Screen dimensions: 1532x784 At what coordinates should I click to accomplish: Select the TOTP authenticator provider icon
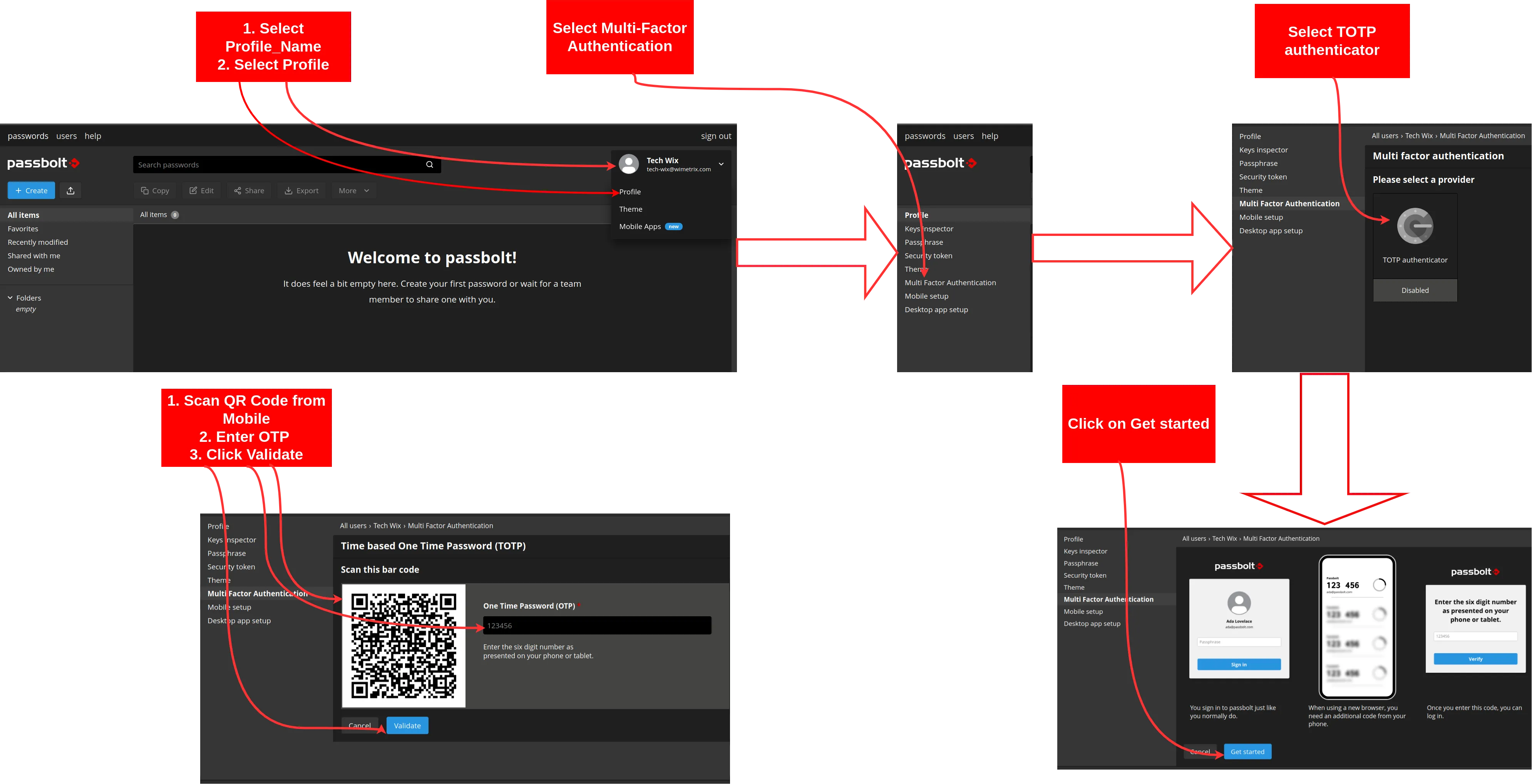click(x=1415, y=226)
